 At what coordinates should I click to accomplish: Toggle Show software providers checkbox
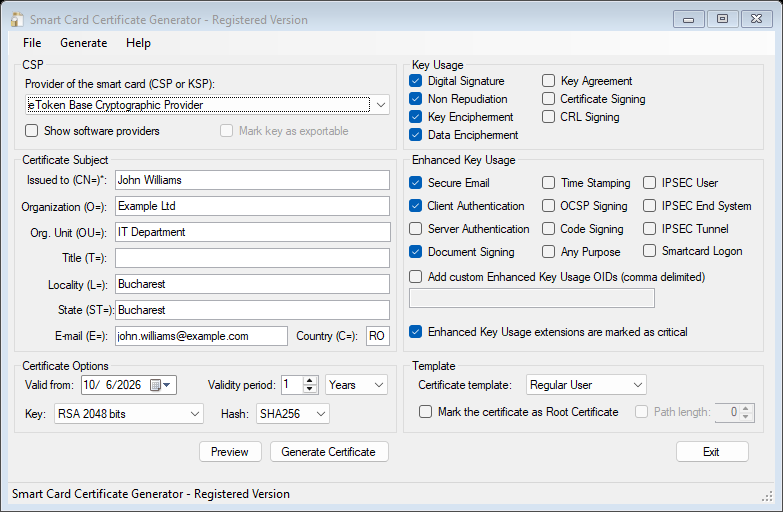pyautogui.click(x=31, y=131)
